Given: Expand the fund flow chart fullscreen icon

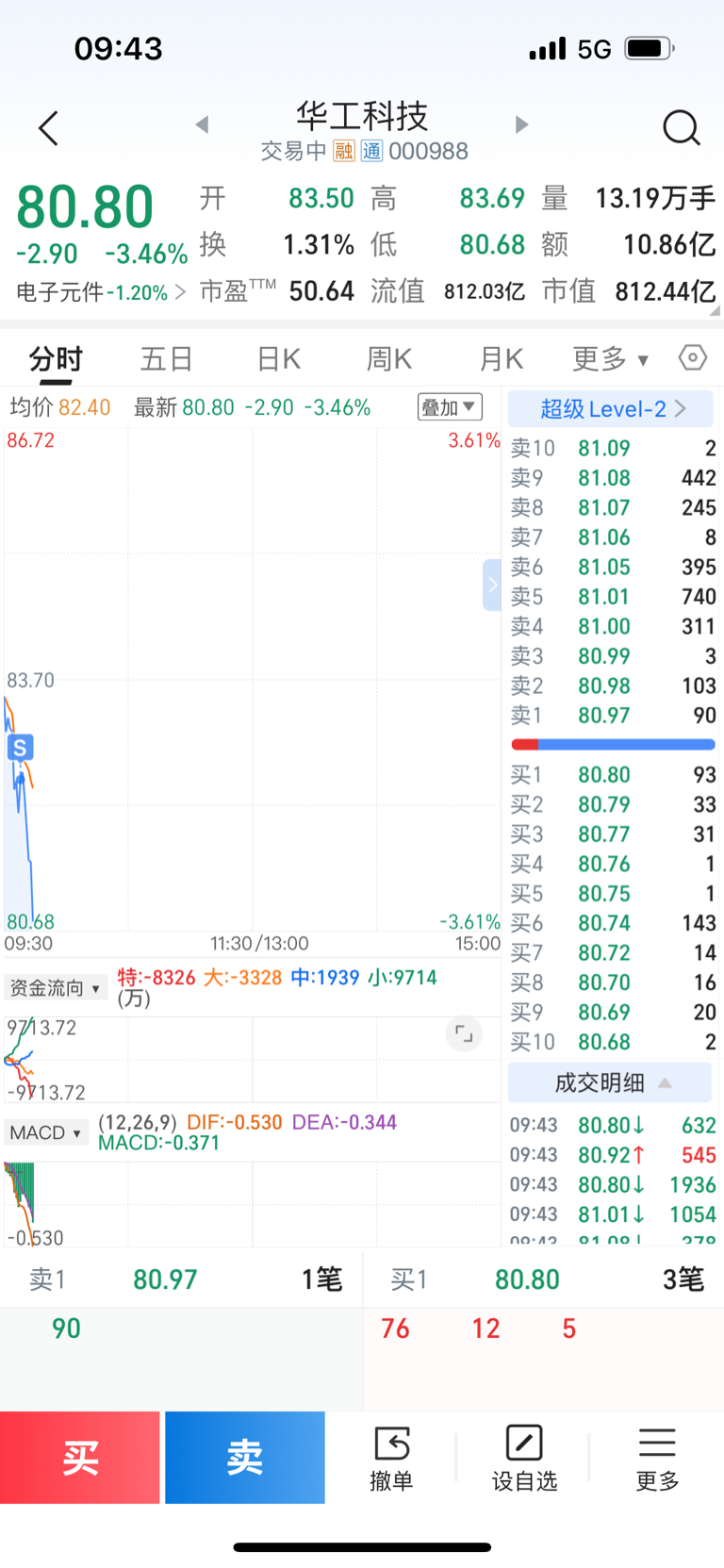Looking at the screenshot, I should coord(464,1033).
